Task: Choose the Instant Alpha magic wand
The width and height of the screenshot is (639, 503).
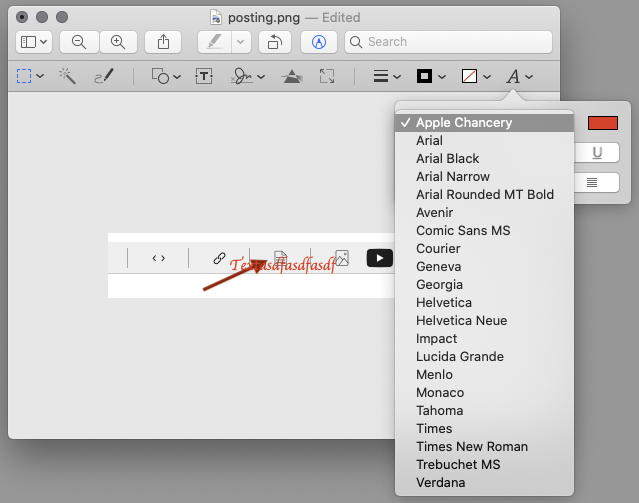Action: pos(67,76)
